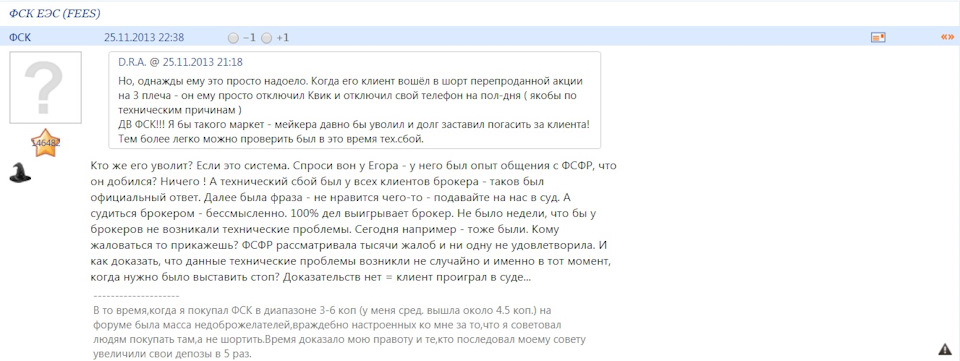Open the ФСК user profile link
The height and width of the screenshot is (361, 960).
click(20, 38)
